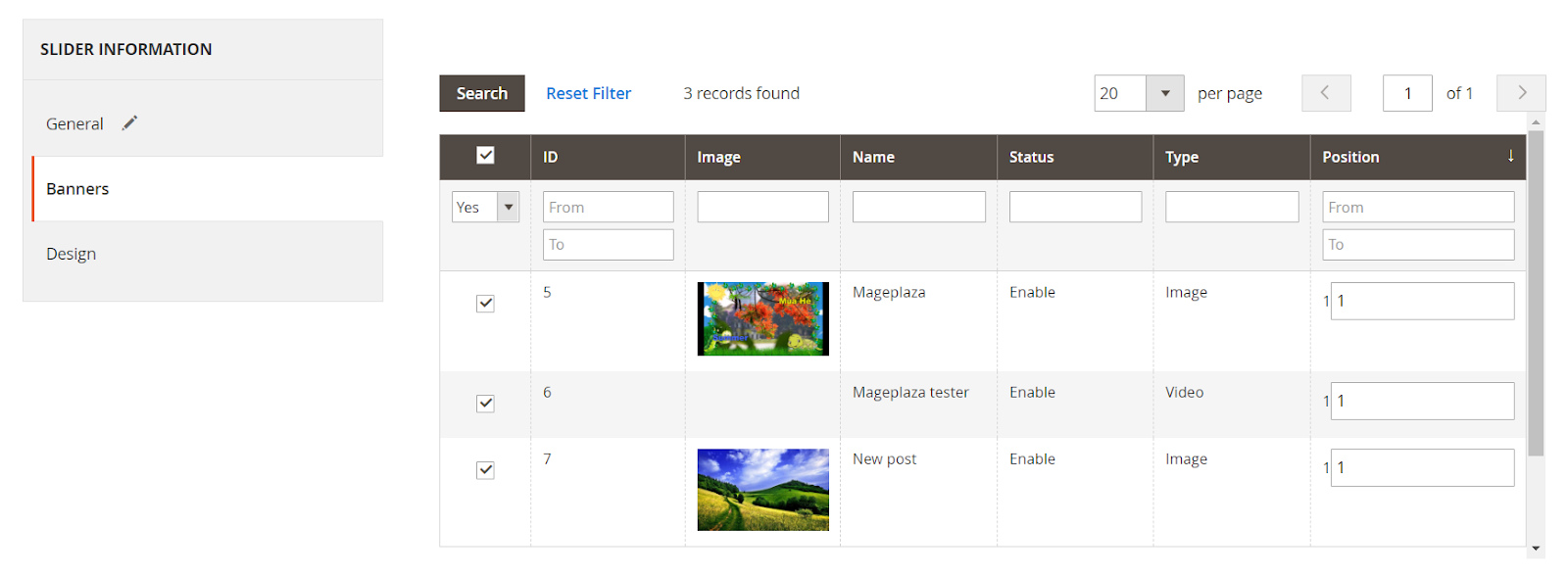Click the vertical scrollbar of the grid
Screen dimensions: 1568x575
[x=1536, y=294]
